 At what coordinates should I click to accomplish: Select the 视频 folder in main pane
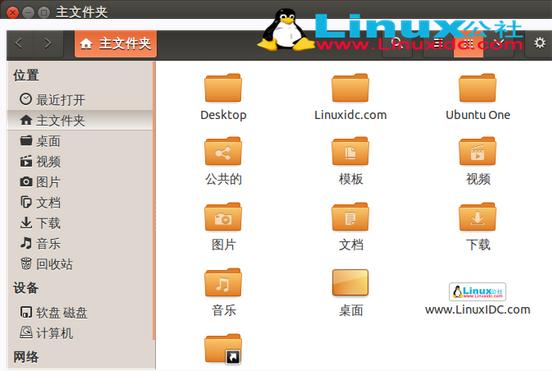(x=478, y=161)
